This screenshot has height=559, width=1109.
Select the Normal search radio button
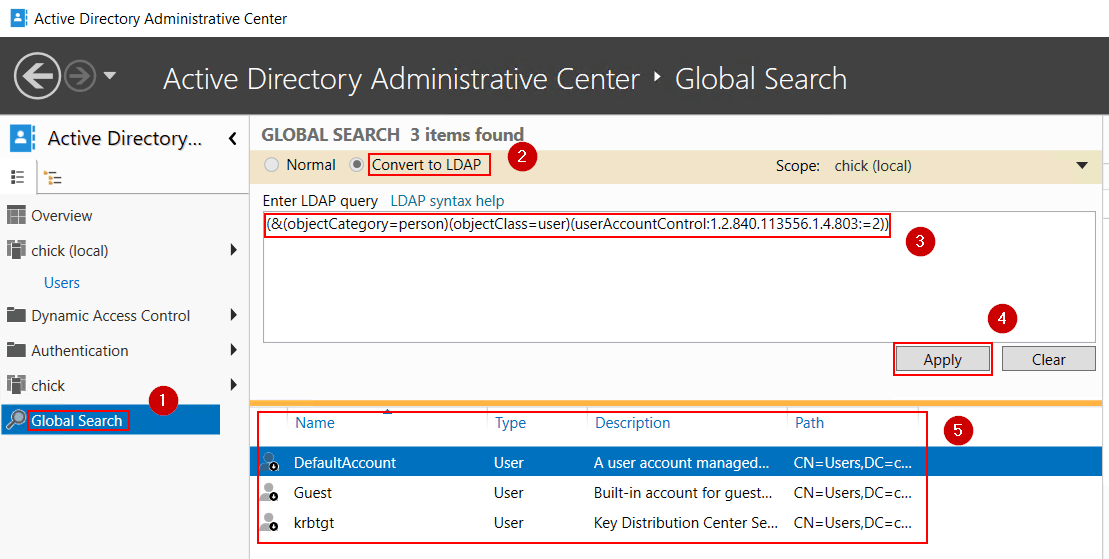[272, 165]
